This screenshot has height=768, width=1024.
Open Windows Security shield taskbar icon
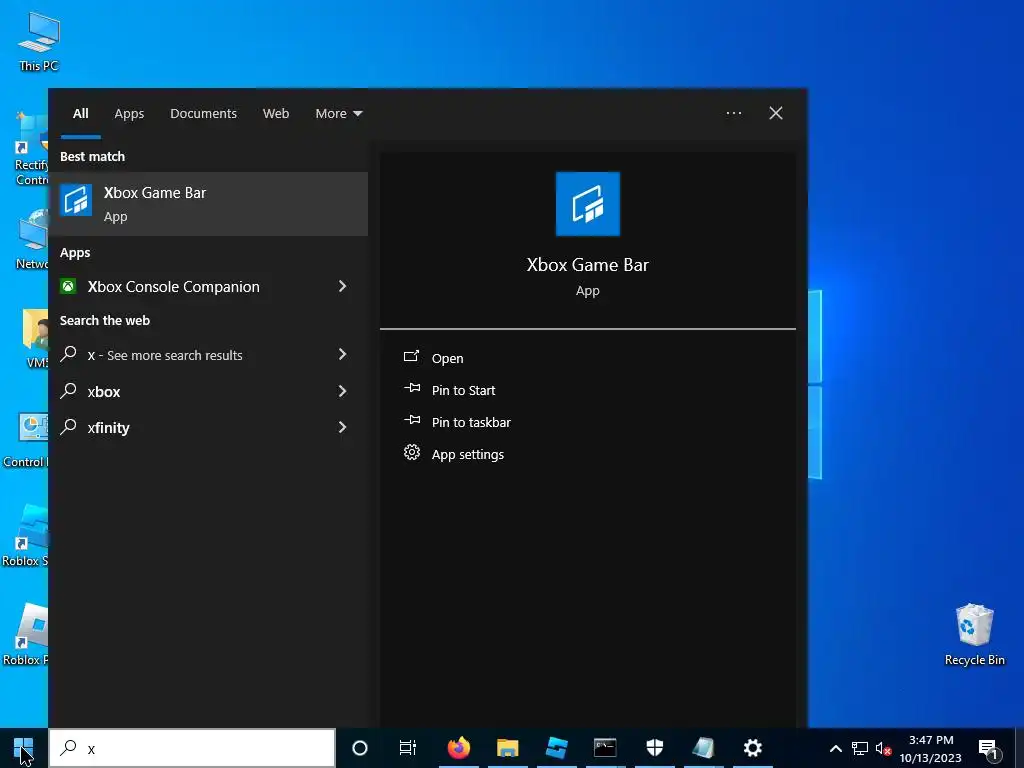pos(654,748)
